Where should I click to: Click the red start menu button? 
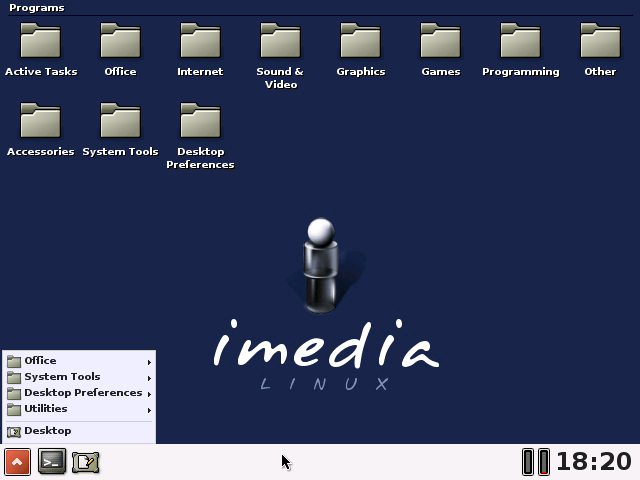[x=17, y=461]
